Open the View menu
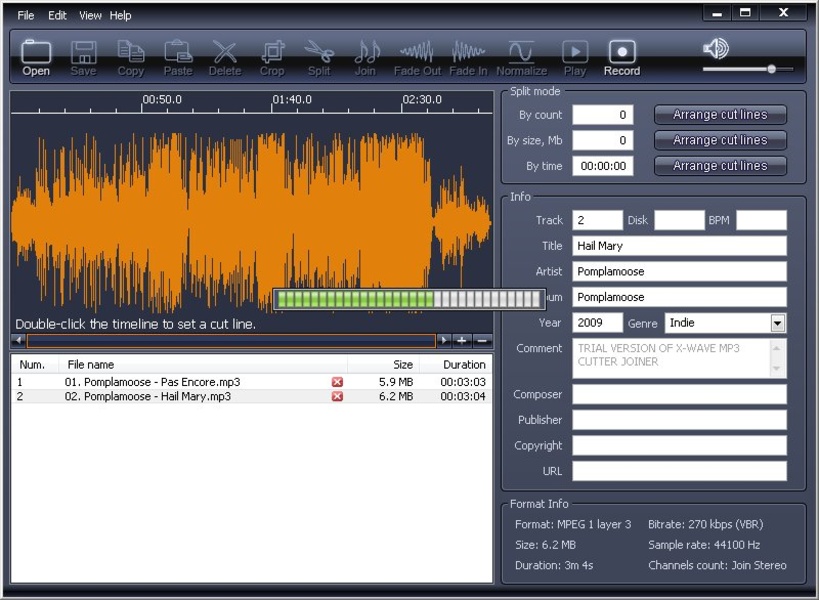819x600 pixels. coord(90,16)
